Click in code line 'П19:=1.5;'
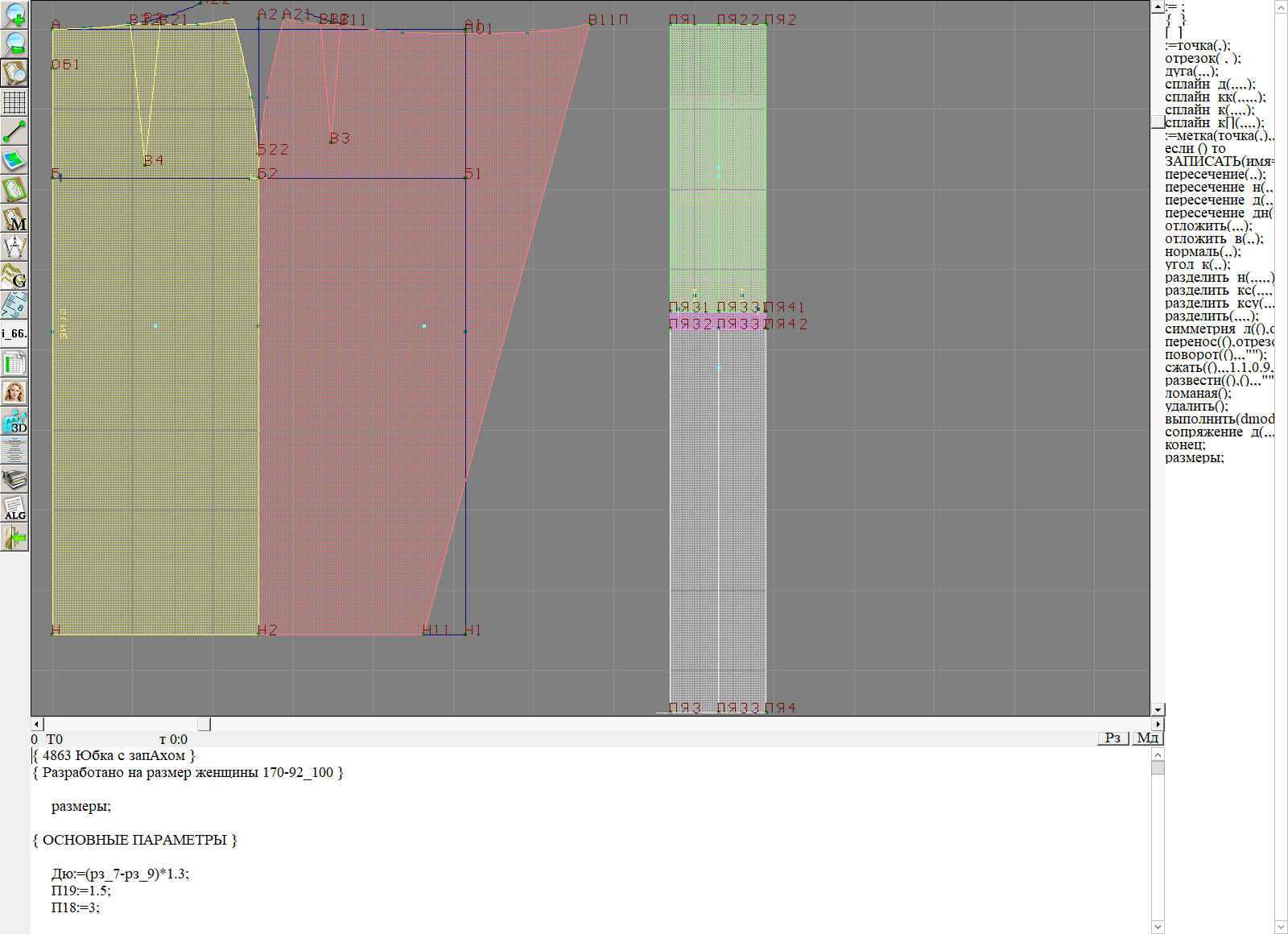Viewport: 1288px width, 934px height. coord(81,891)
